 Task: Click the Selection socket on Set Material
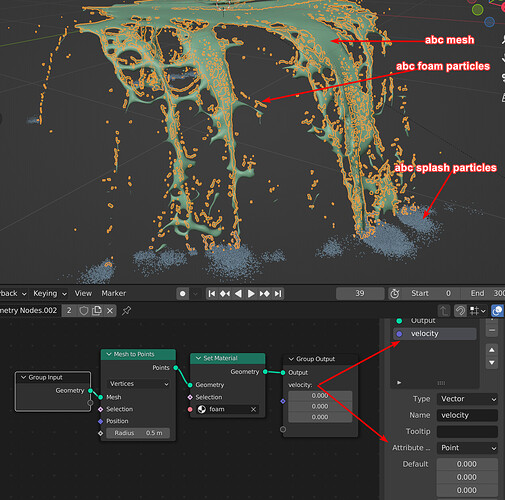point(190,397)
